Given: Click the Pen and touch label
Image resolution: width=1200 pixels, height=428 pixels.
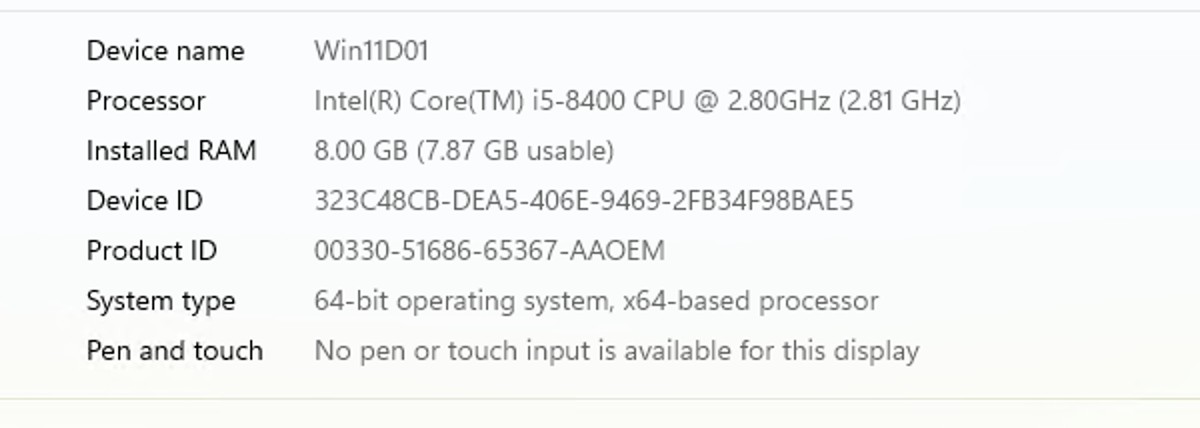Looking at the screenshot, I should 174,351.
